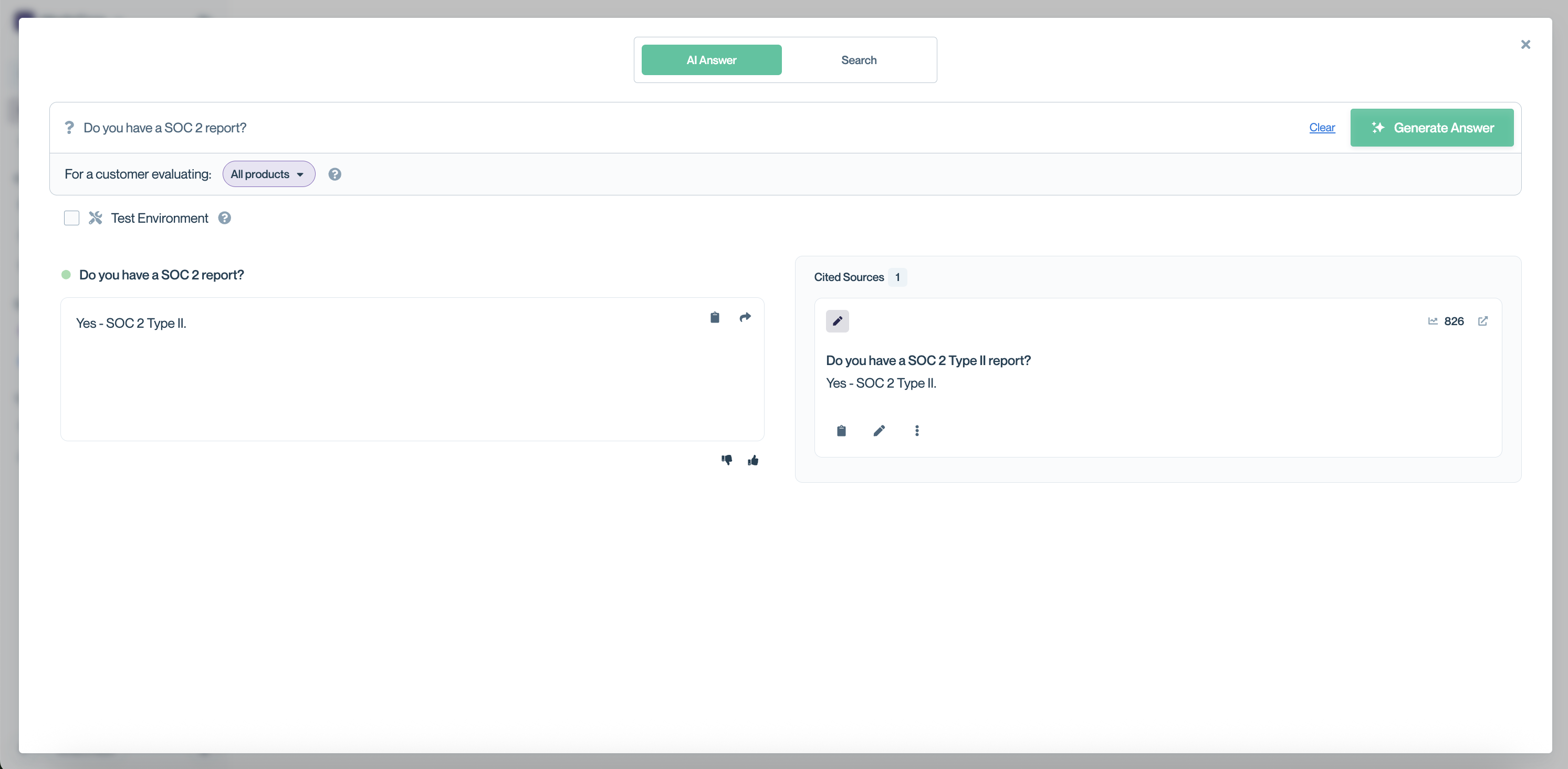
Task: Click the grey pencil badge on source card
Action: (x=838, y=321)
